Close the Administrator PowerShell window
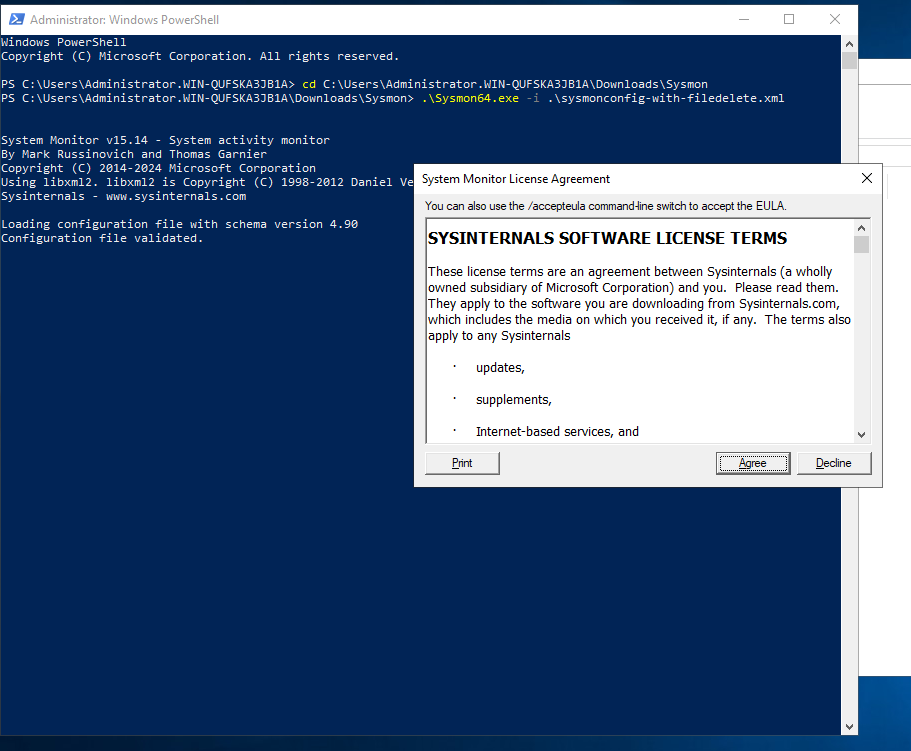This screenshot has height=751, width=911. click(835, 19)
